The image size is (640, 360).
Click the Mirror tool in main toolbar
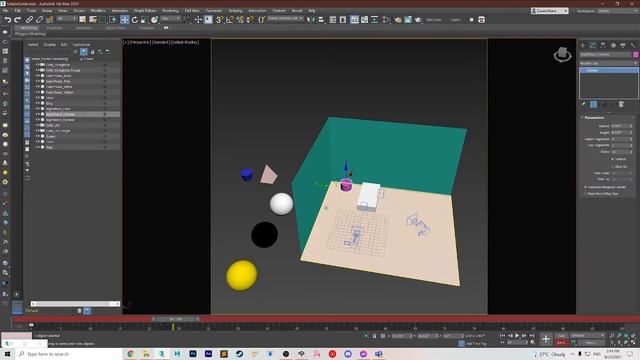point(311,20)
